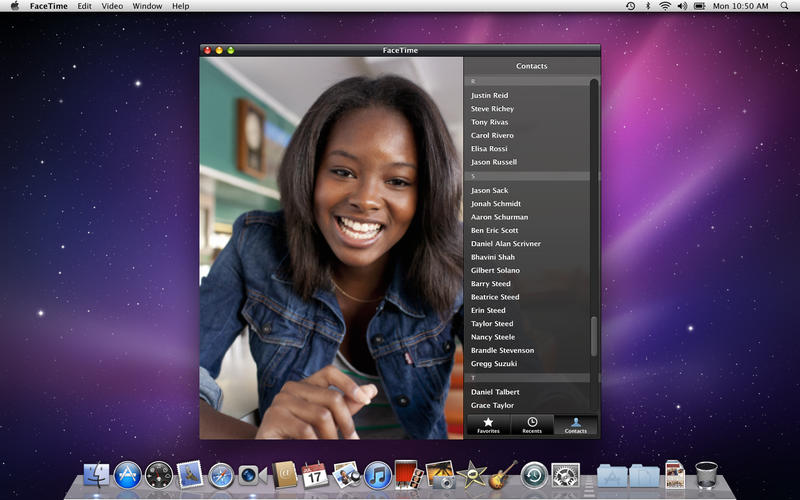This screenshot has height=500, width=800.
Task: Click the Wi-Fi status menu icon
Action: 665,6
